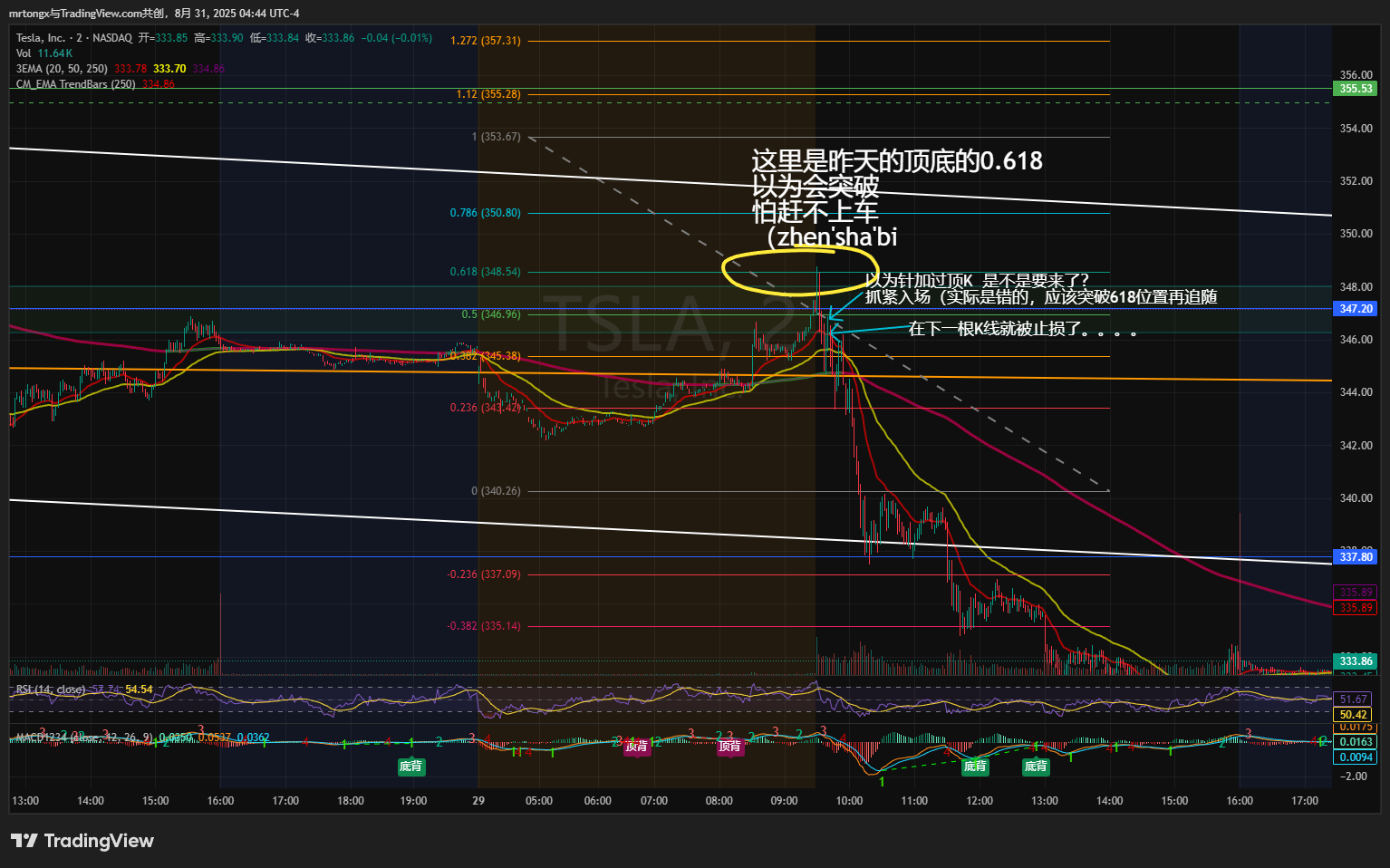Click the -0.236 (337.09) Fibonacci label
Image resolution: width=1390 pixels, height=868 pixels.
tap(484, 574)
